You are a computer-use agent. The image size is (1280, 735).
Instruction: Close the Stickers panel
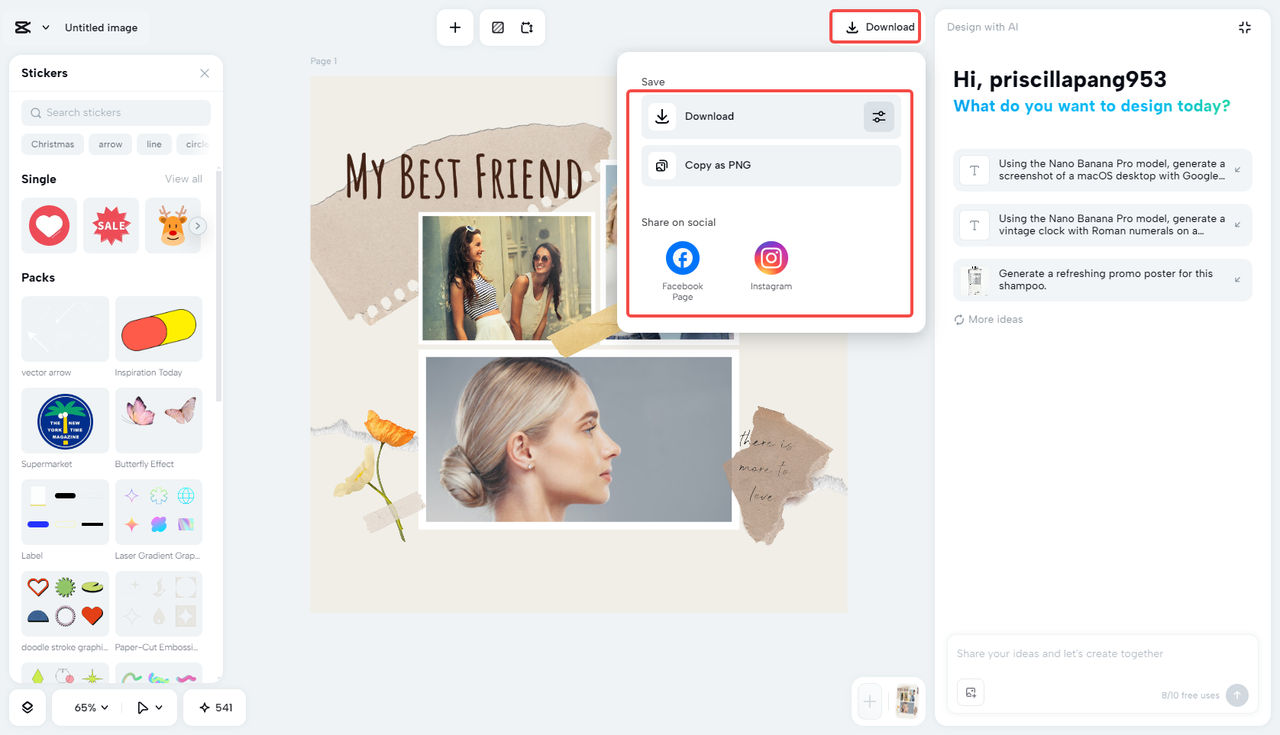[204, 73]
